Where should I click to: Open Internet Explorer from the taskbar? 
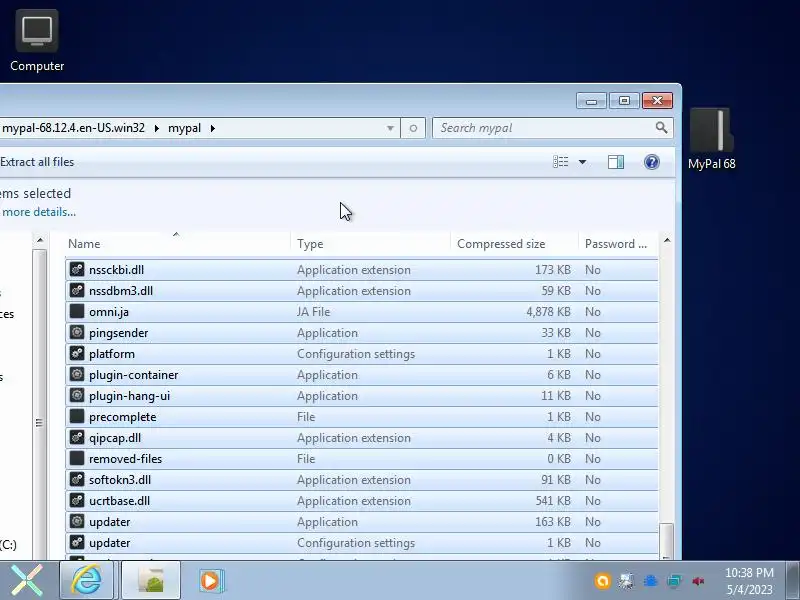click(x=87, y=580)
